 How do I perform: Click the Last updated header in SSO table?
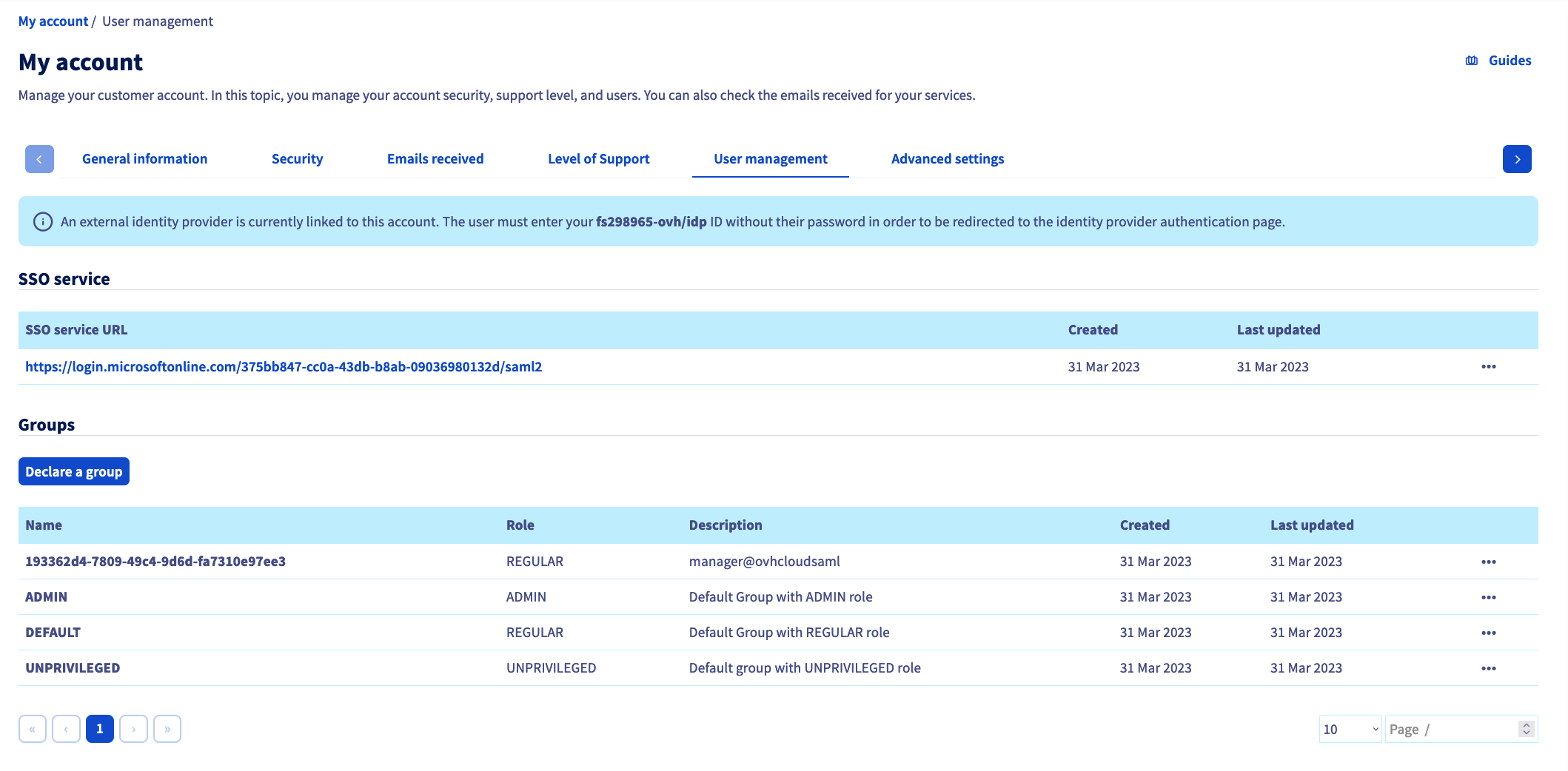point(1279,330)
